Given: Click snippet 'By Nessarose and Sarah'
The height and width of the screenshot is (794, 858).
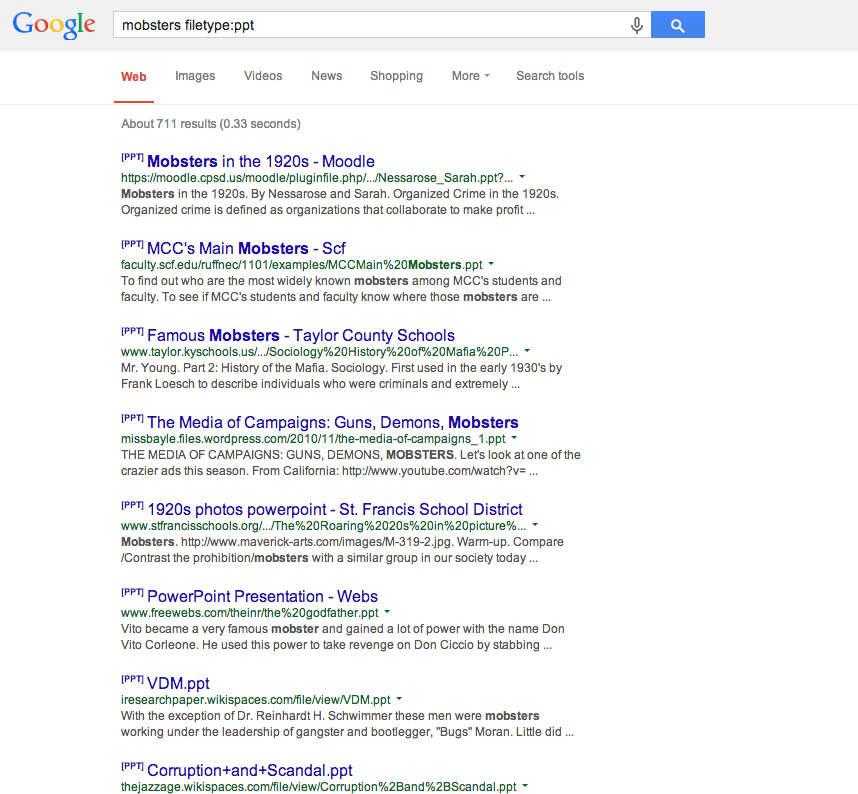Looking at the screenshot, I should (340, 202).
